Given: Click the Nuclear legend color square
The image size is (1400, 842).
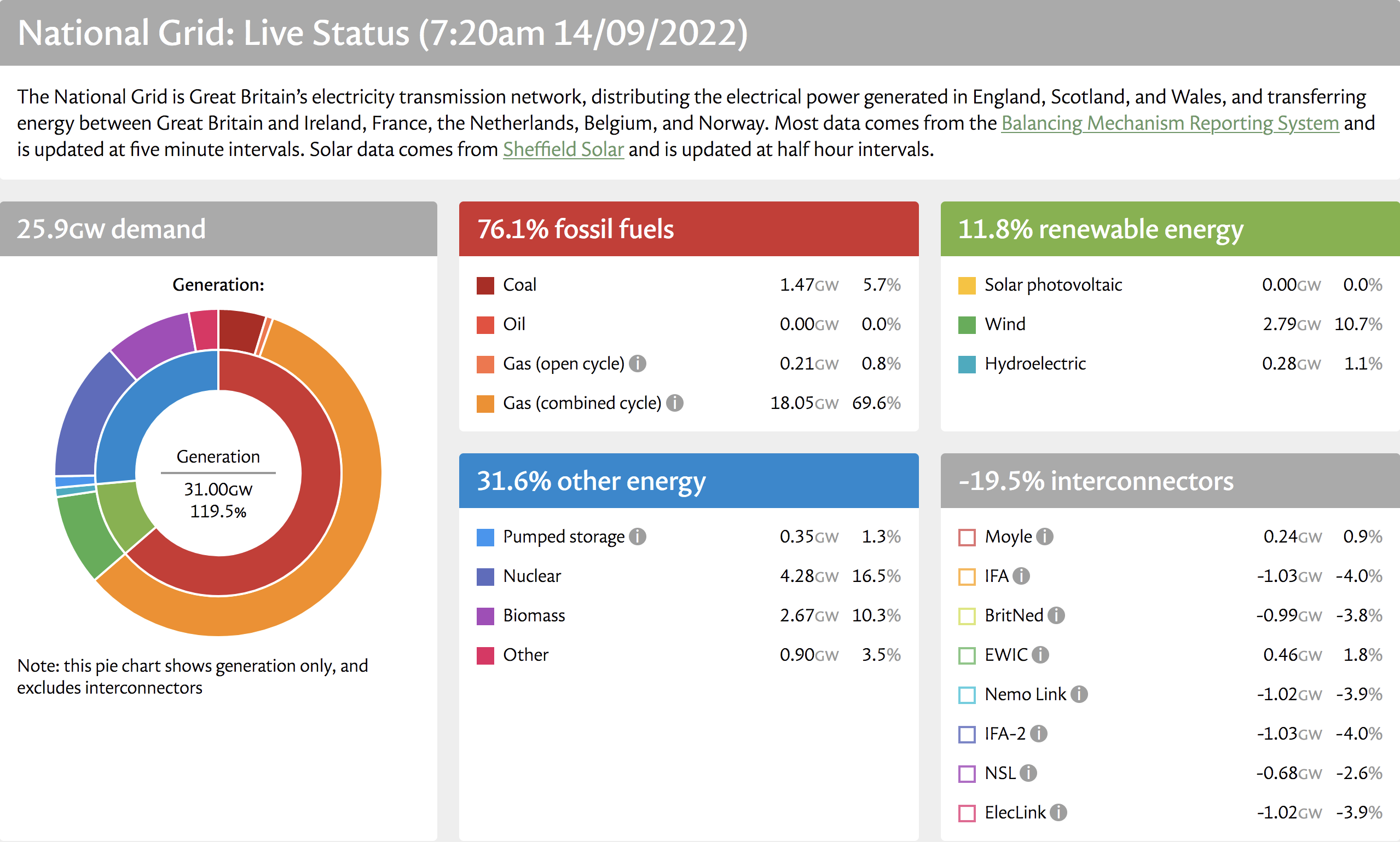Looking at the screenshot, I should point(485,576).
